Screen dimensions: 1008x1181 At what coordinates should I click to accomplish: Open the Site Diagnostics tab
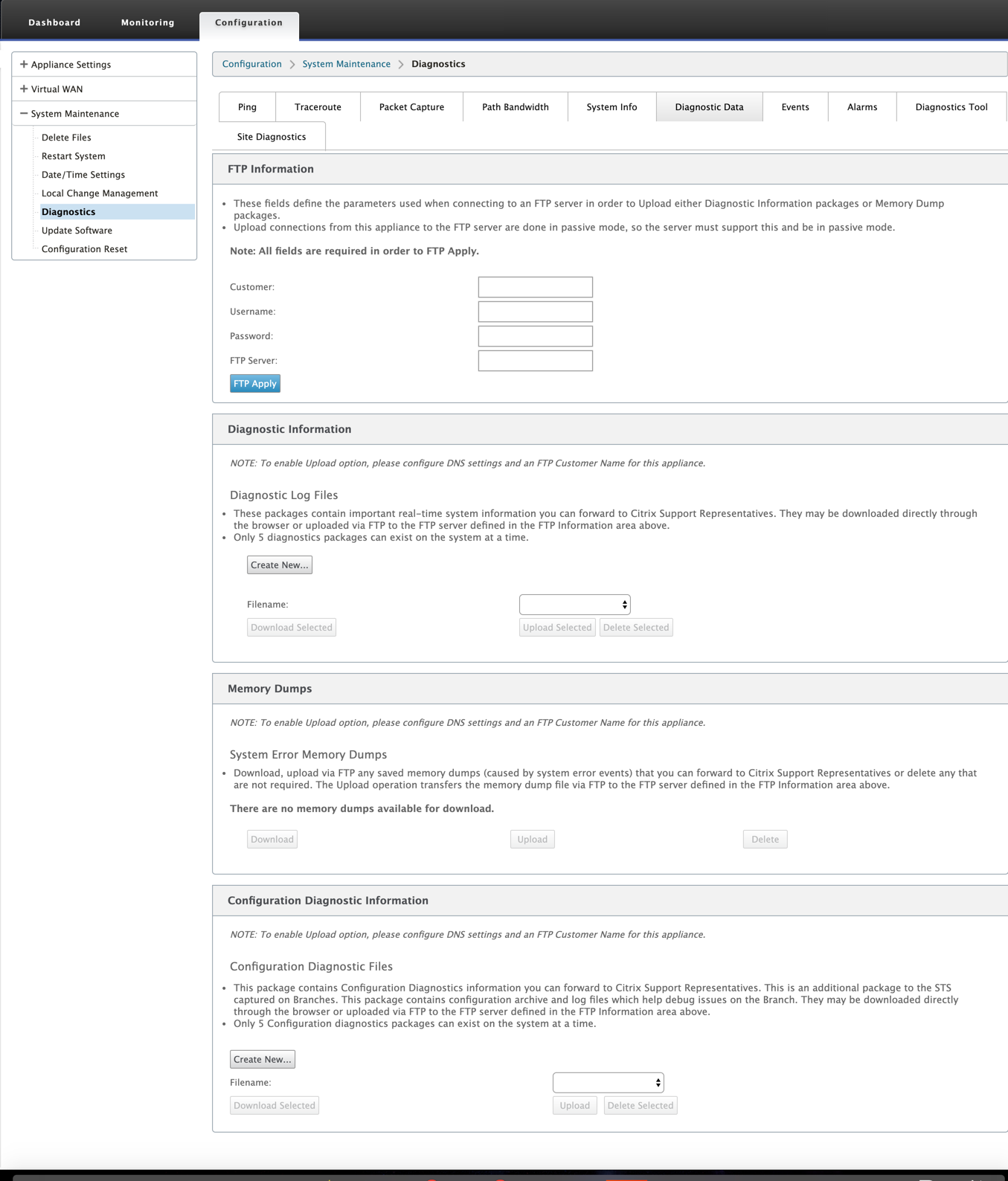pos(272,137)
